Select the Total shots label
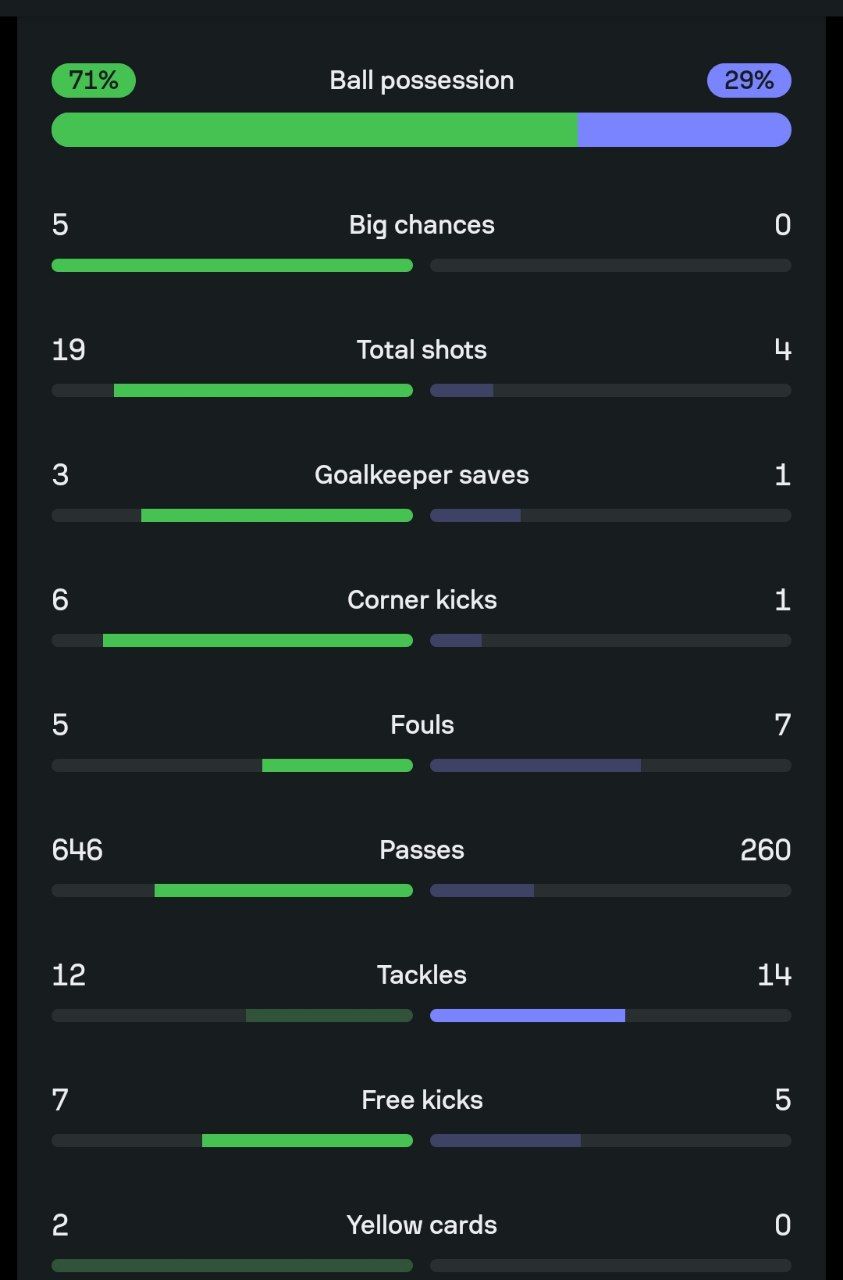Screen dimensions: 843x1280 421,350
